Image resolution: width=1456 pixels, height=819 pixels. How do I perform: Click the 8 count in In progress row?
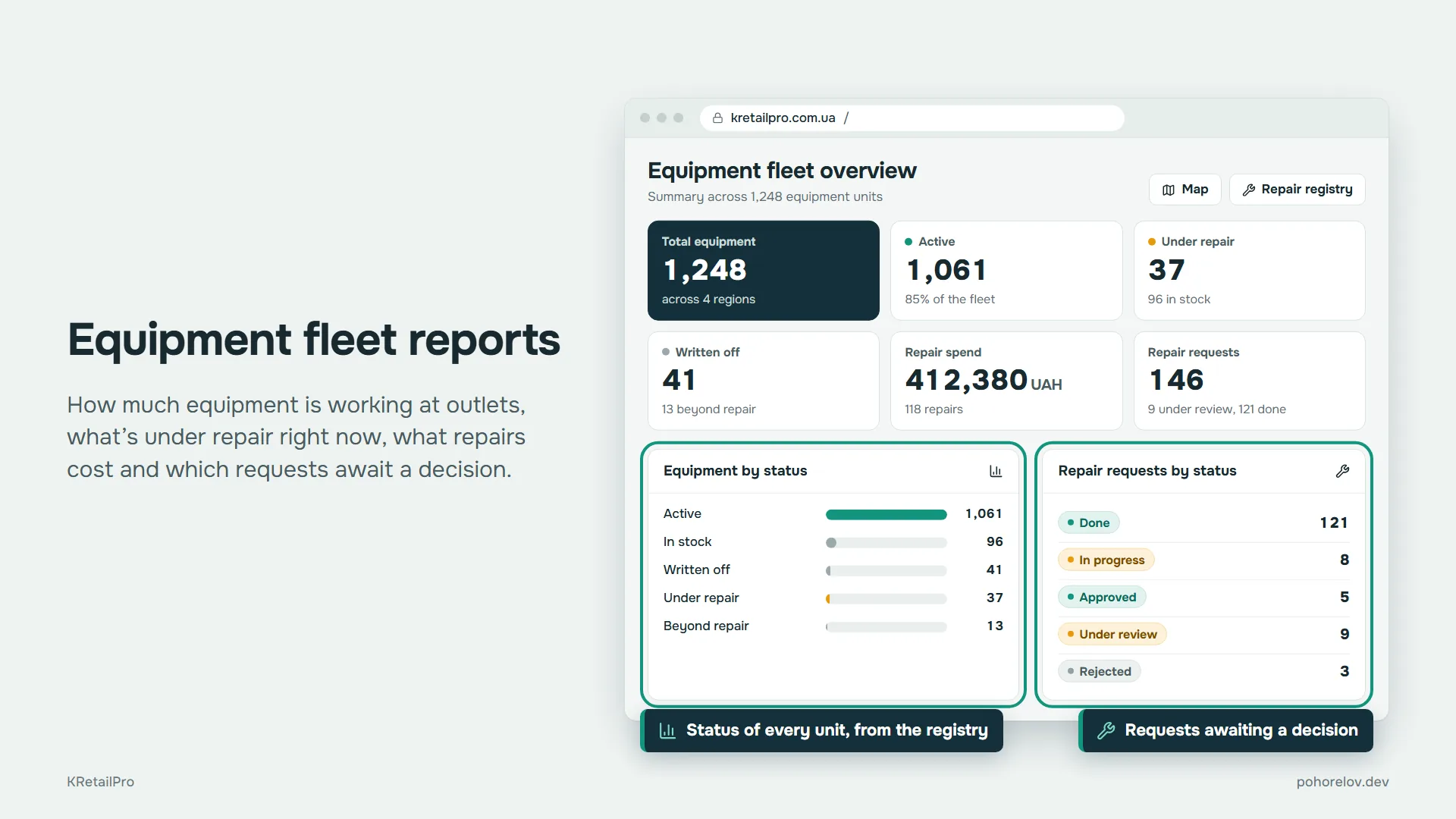click(1345, 560)
